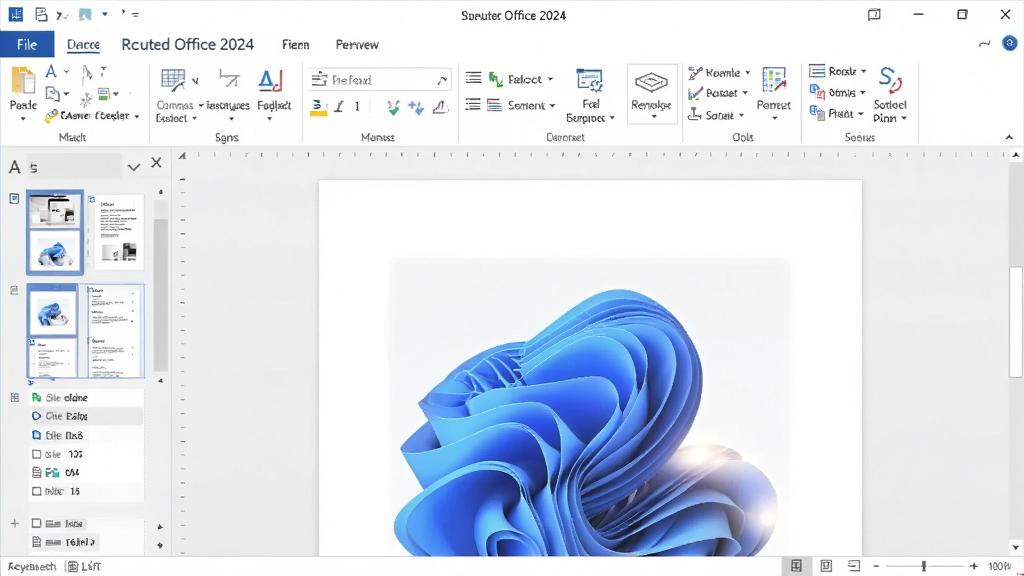Click the 100% zoom level
This screenshot has width=1024, height=576.
[x=1000, y=566]
